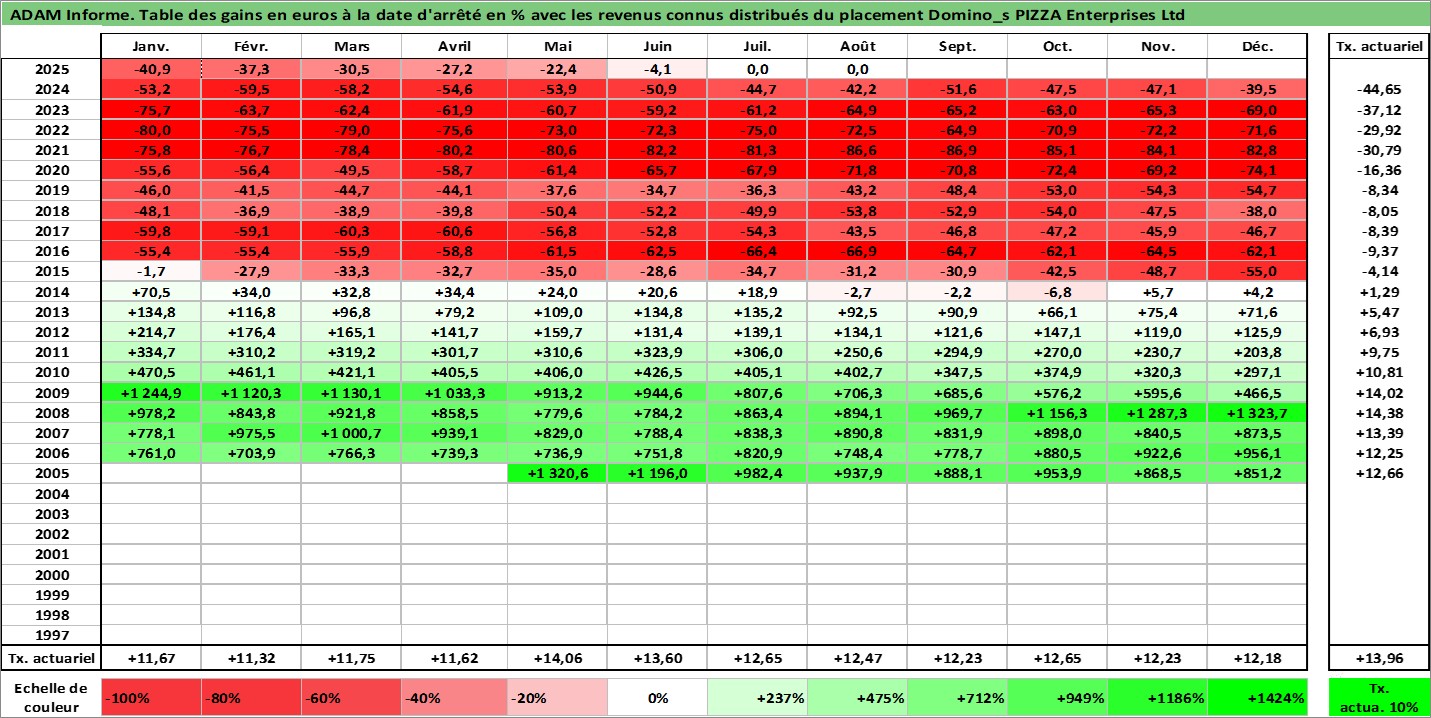
Task: Pick the +712% green swatch
Action: [x=956, y=697]
